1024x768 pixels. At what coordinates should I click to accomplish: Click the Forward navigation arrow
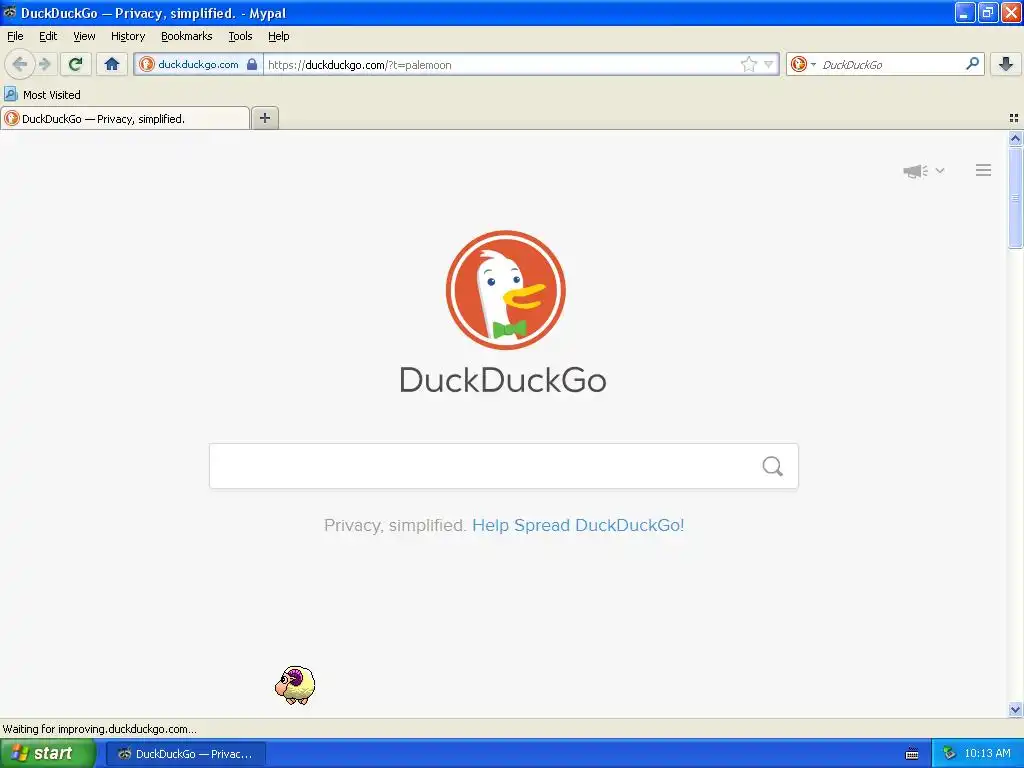click(45, 64)
